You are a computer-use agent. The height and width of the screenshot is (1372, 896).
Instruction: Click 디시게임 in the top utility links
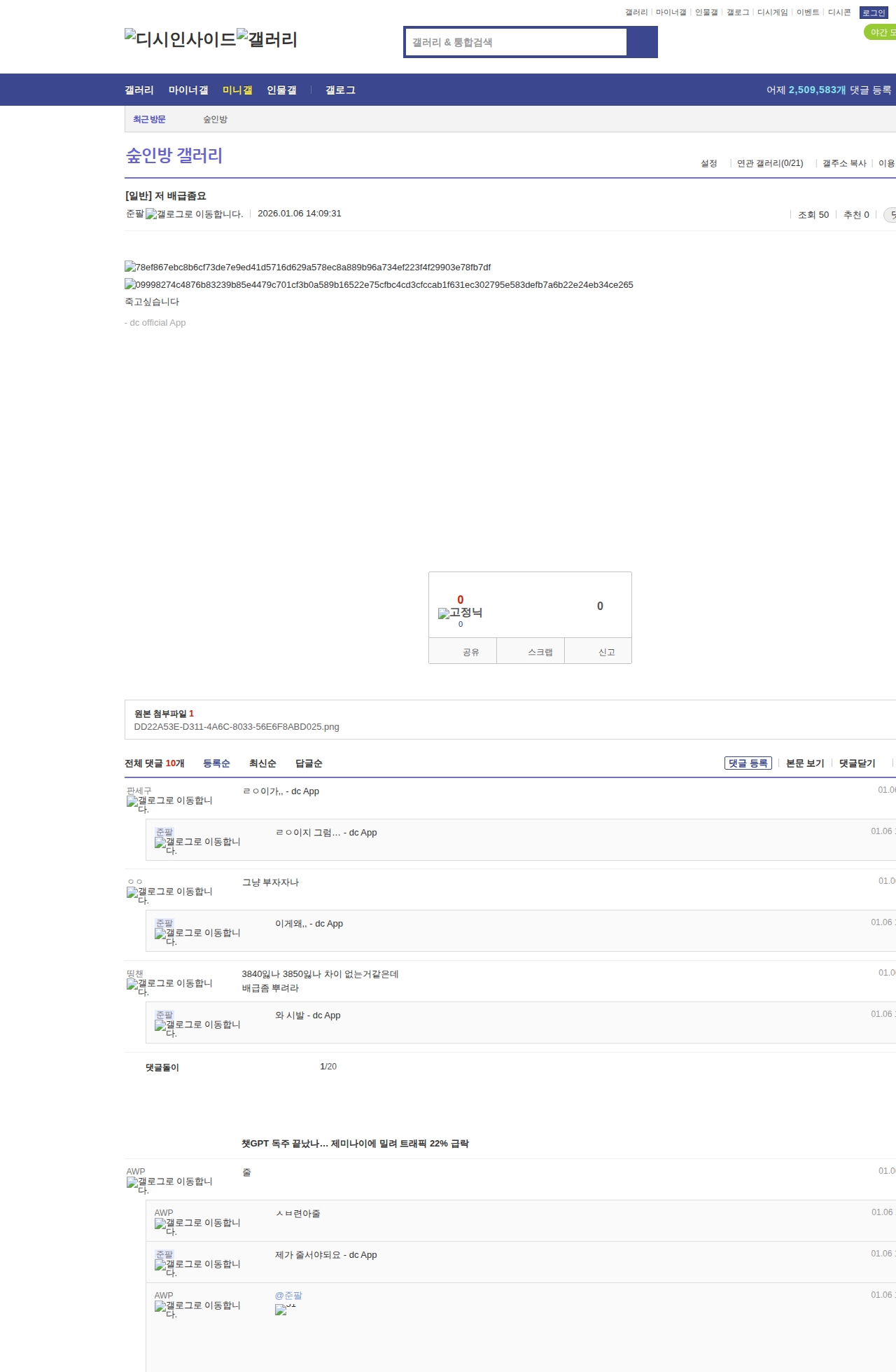click(772, 13)
